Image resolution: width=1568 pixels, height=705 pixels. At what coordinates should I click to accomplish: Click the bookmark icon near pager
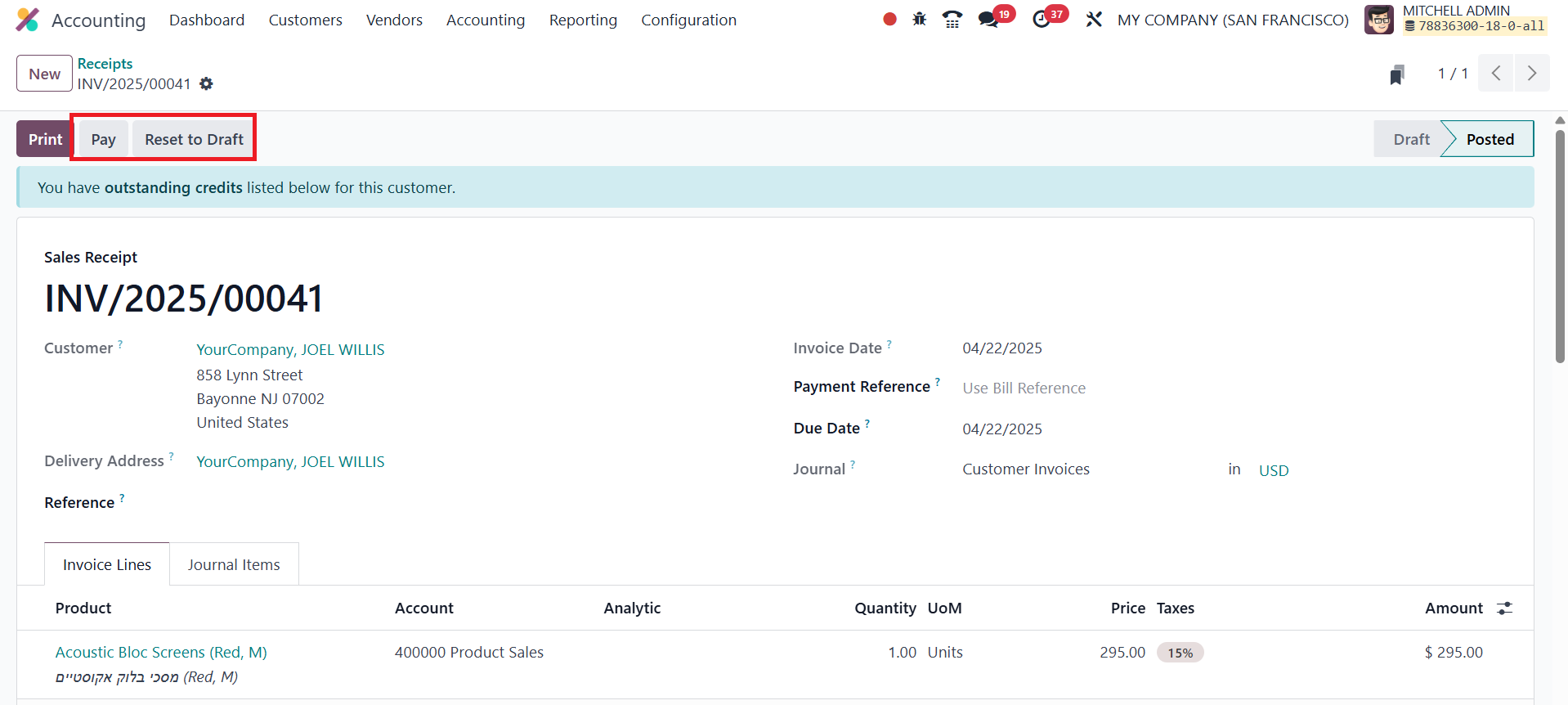[x=1397, y=74]
